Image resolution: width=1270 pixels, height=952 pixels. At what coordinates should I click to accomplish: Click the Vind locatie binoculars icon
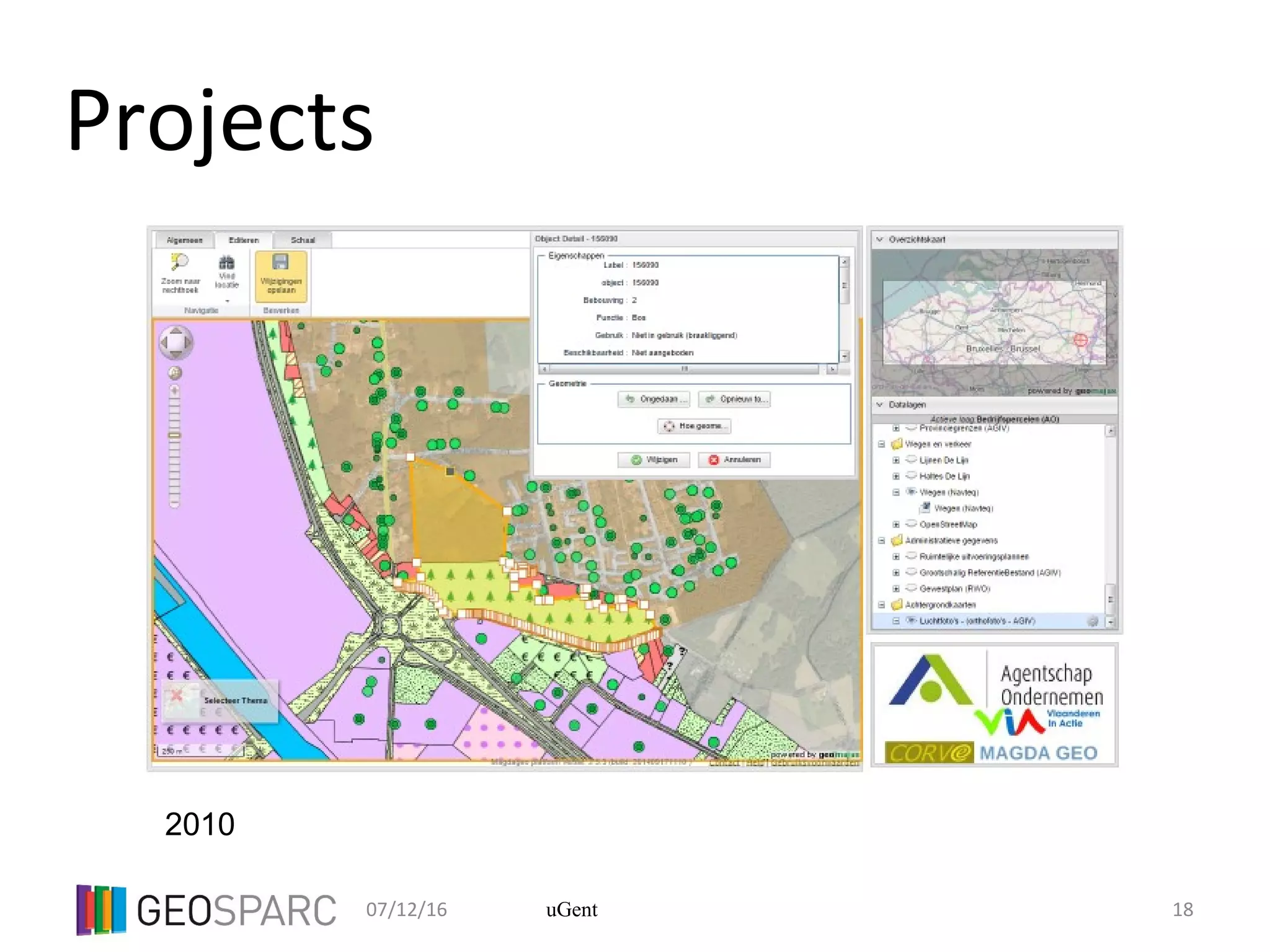pos(227,263)
